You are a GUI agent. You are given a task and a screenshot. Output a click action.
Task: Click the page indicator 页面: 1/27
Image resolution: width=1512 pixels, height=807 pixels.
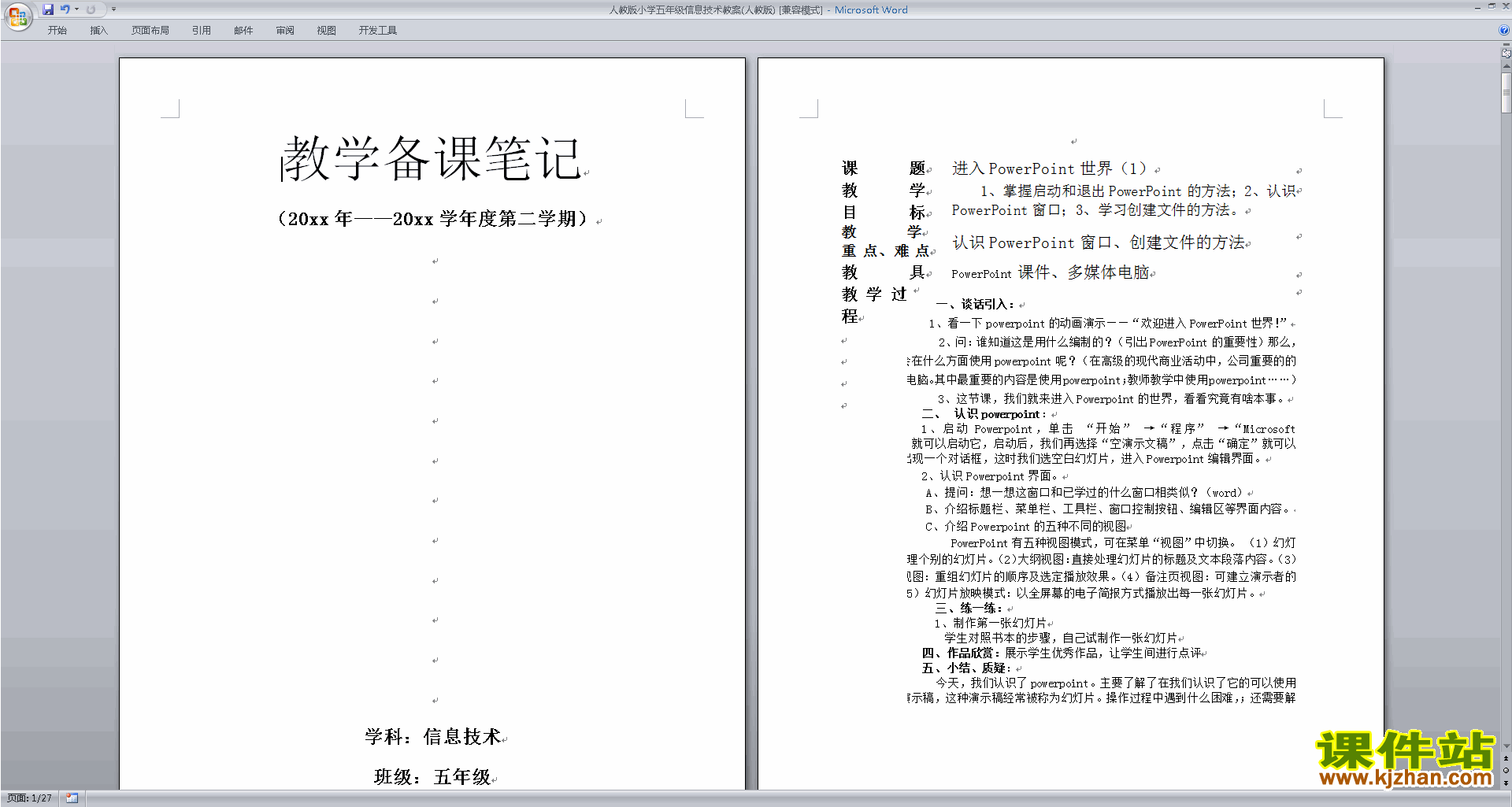[29, 798]
